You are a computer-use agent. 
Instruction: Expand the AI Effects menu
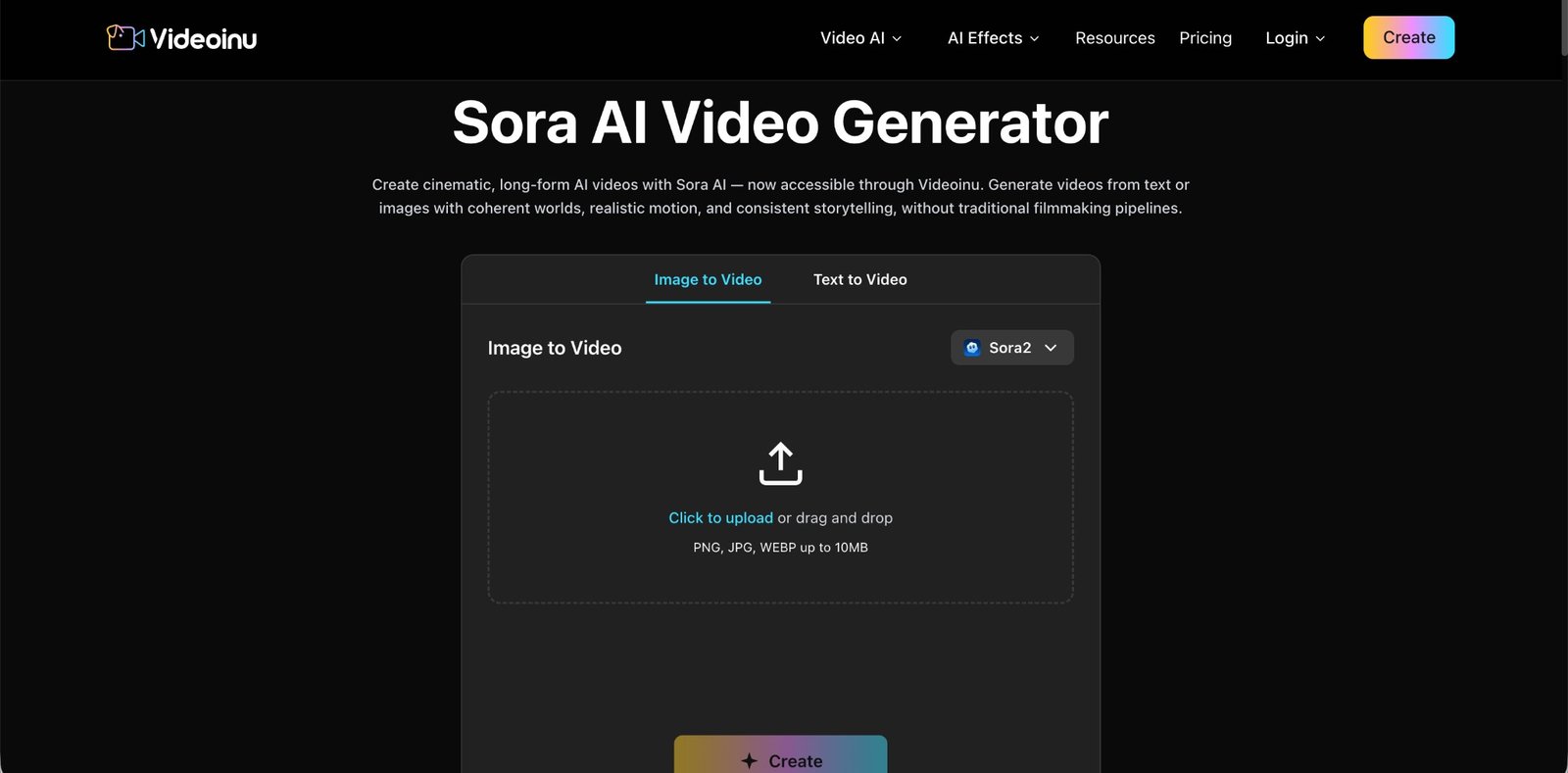993,38
